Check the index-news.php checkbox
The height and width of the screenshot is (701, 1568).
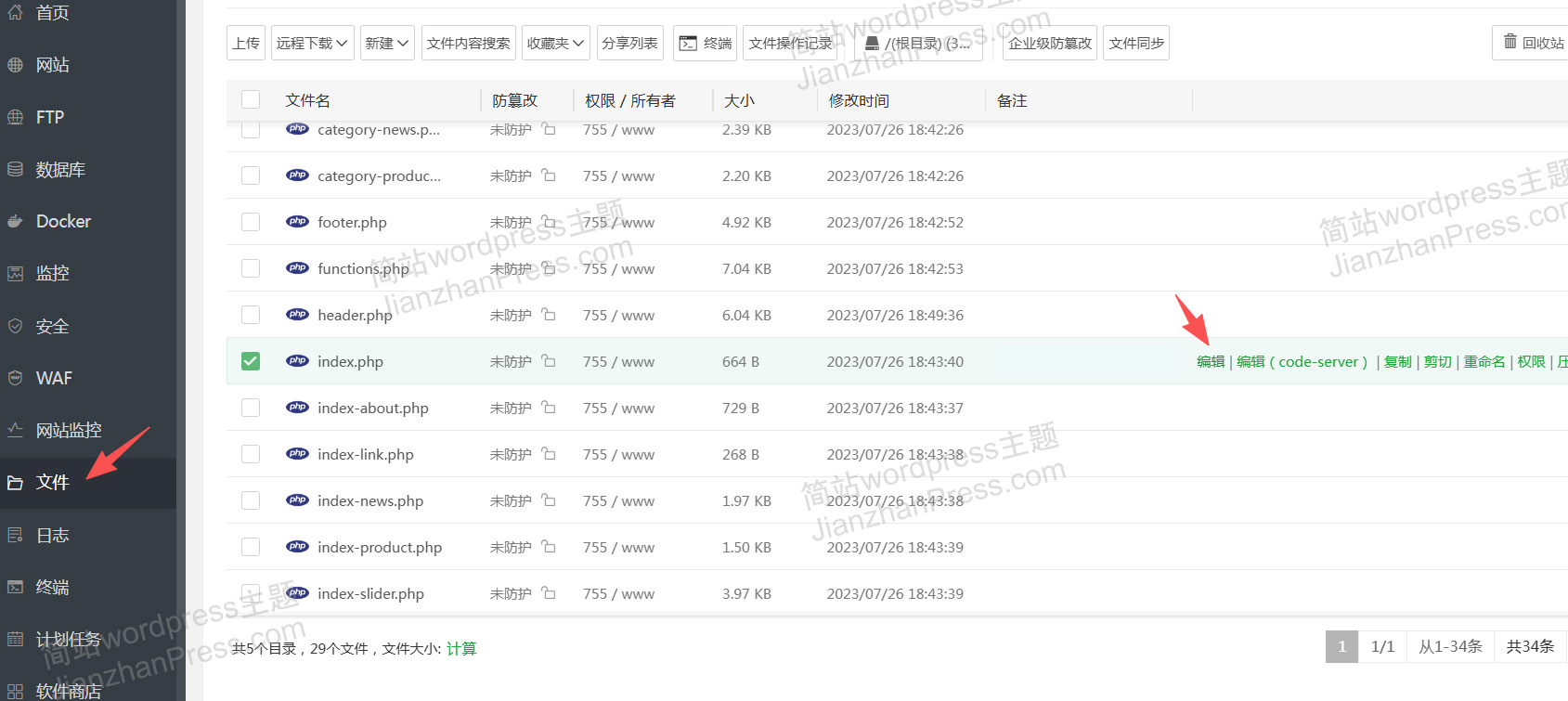point(251,500)
